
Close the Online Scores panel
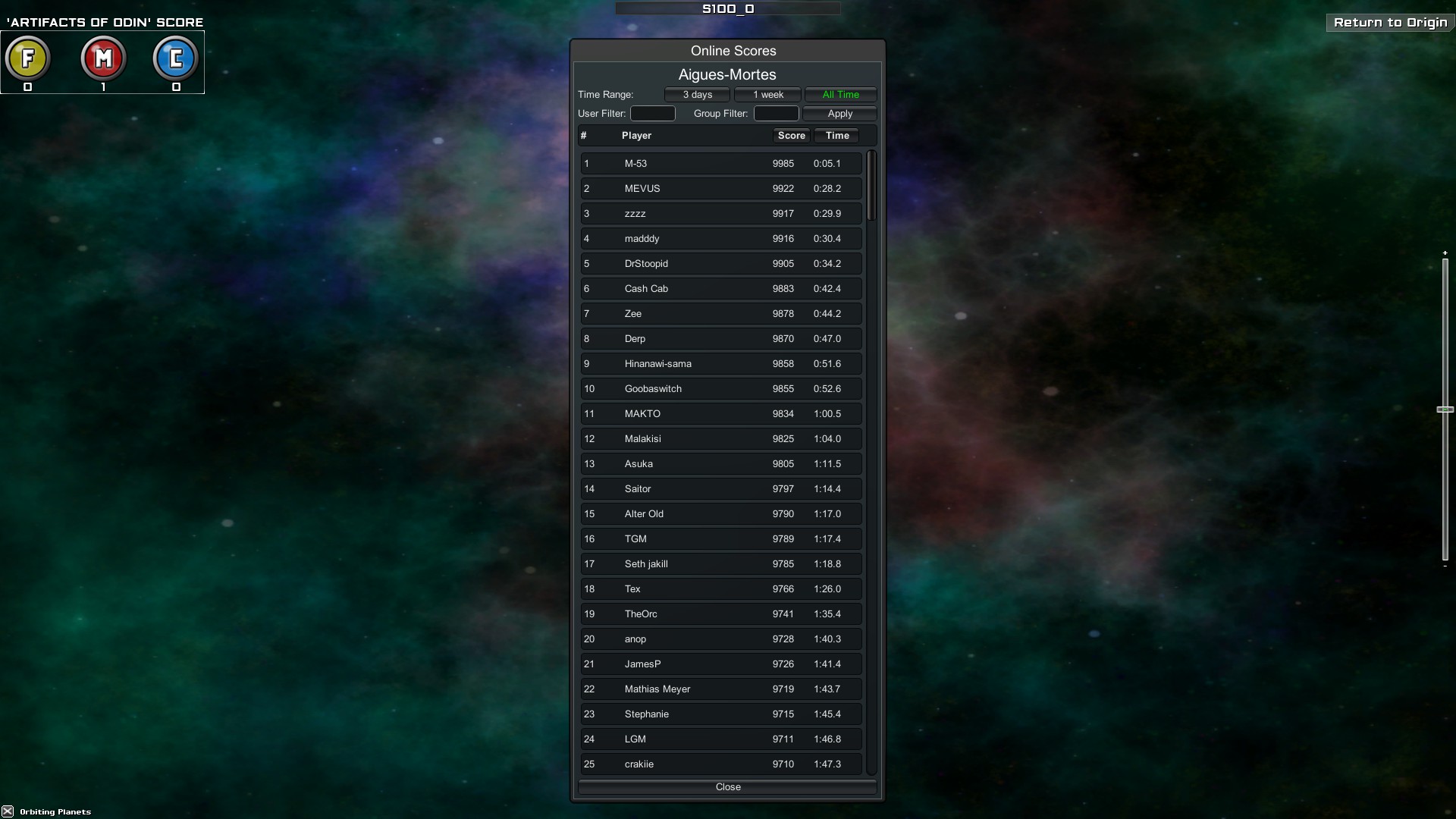[727, 787]
